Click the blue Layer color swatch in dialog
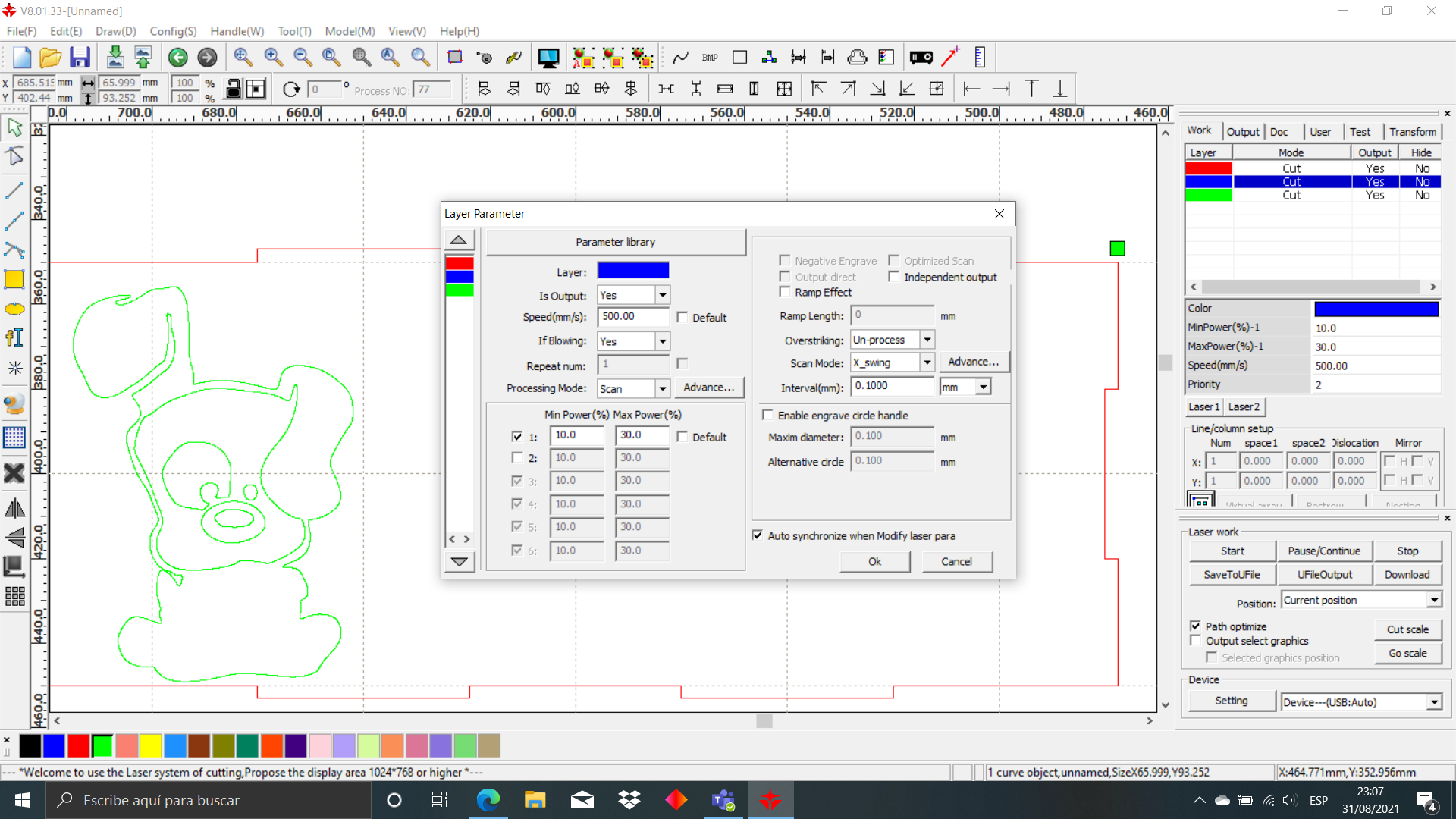 (x=633, y=271)
